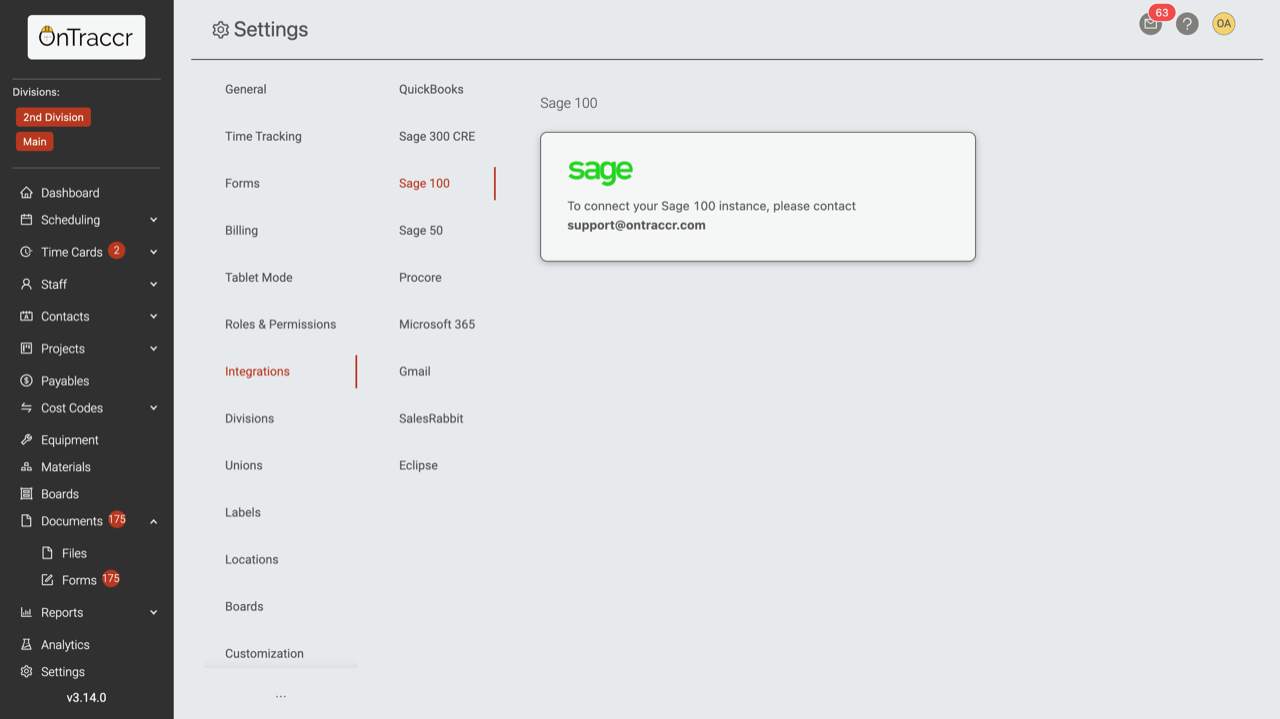Click the ellipsis below settings list
This screenshot has height=719, width=1280.
[281, 696]
